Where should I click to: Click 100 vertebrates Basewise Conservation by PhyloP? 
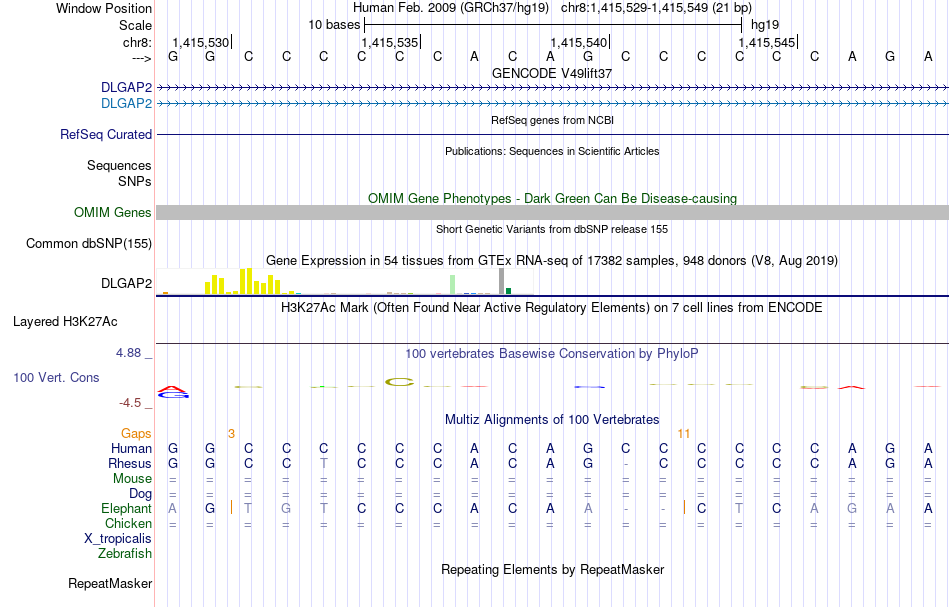552,354
